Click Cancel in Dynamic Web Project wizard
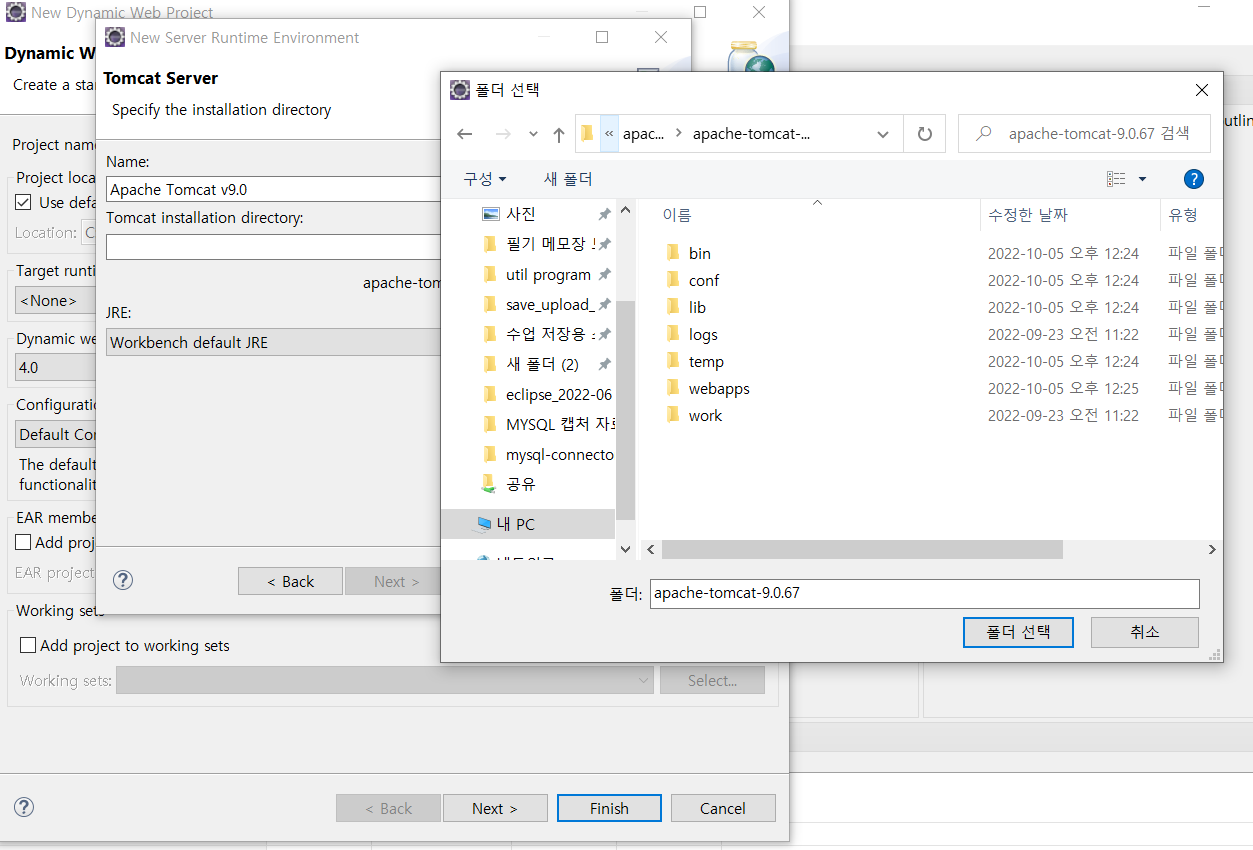The height and width of the screenshot is (850, 1253). coord(723,808)
